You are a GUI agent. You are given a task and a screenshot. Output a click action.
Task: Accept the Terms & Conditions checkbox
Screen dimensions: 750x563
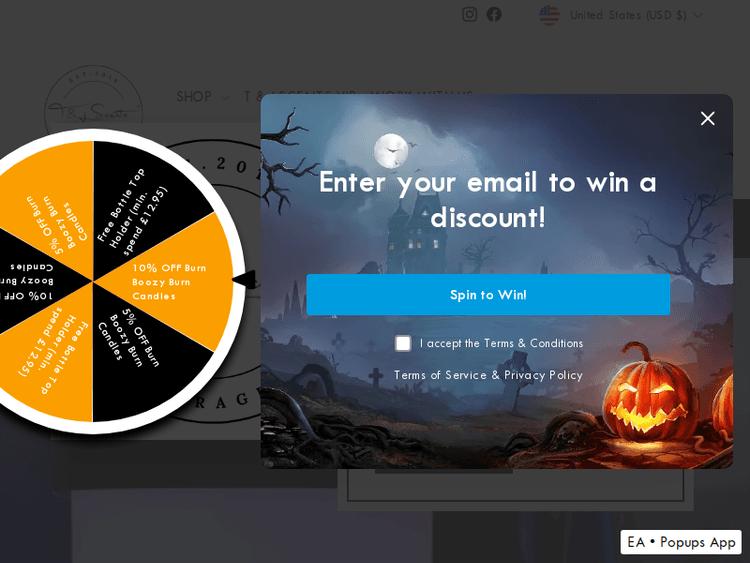(403, 343)
